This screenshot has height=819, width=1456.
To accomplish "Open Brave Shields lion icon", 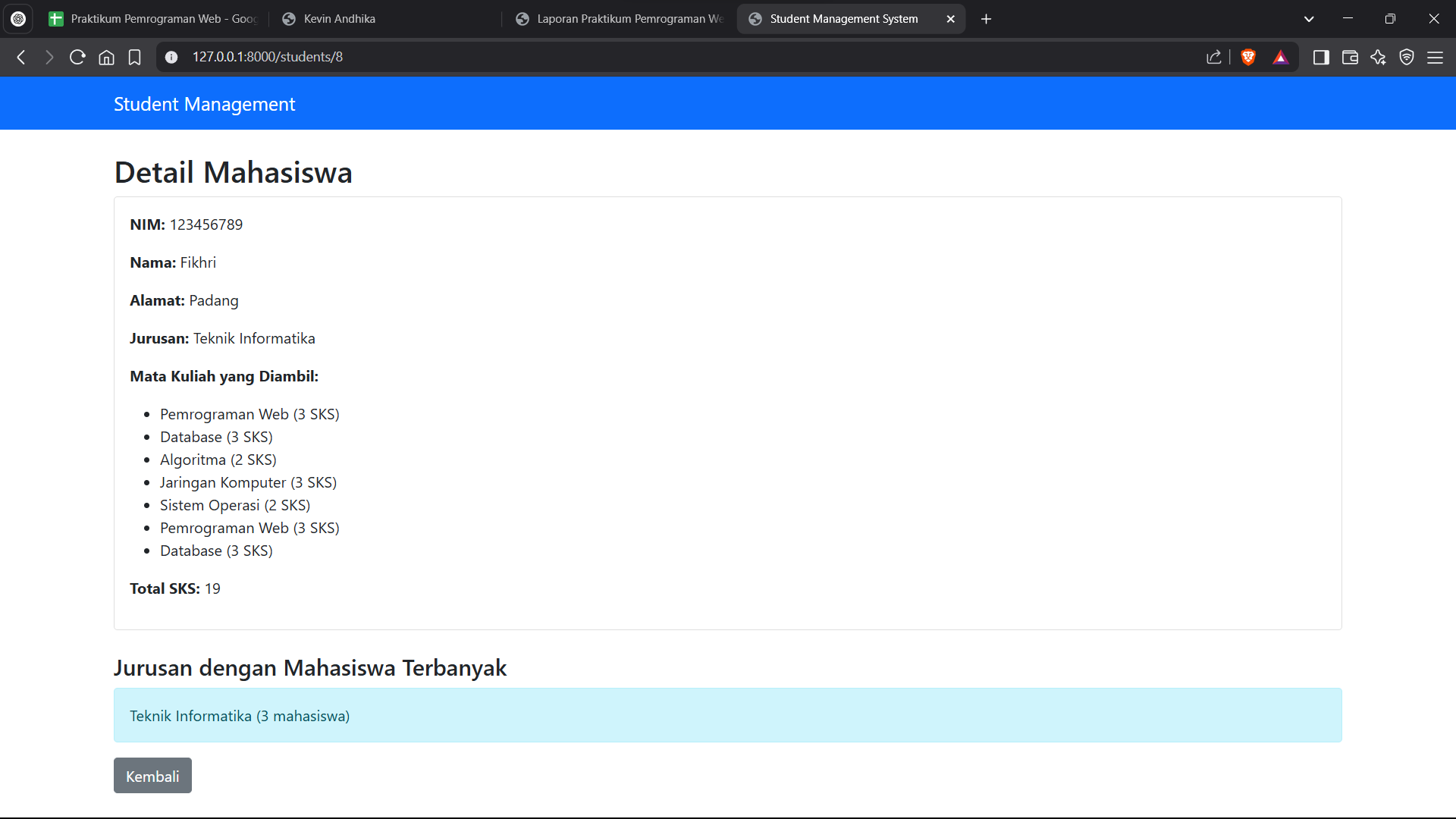I will pos(1248,57).
